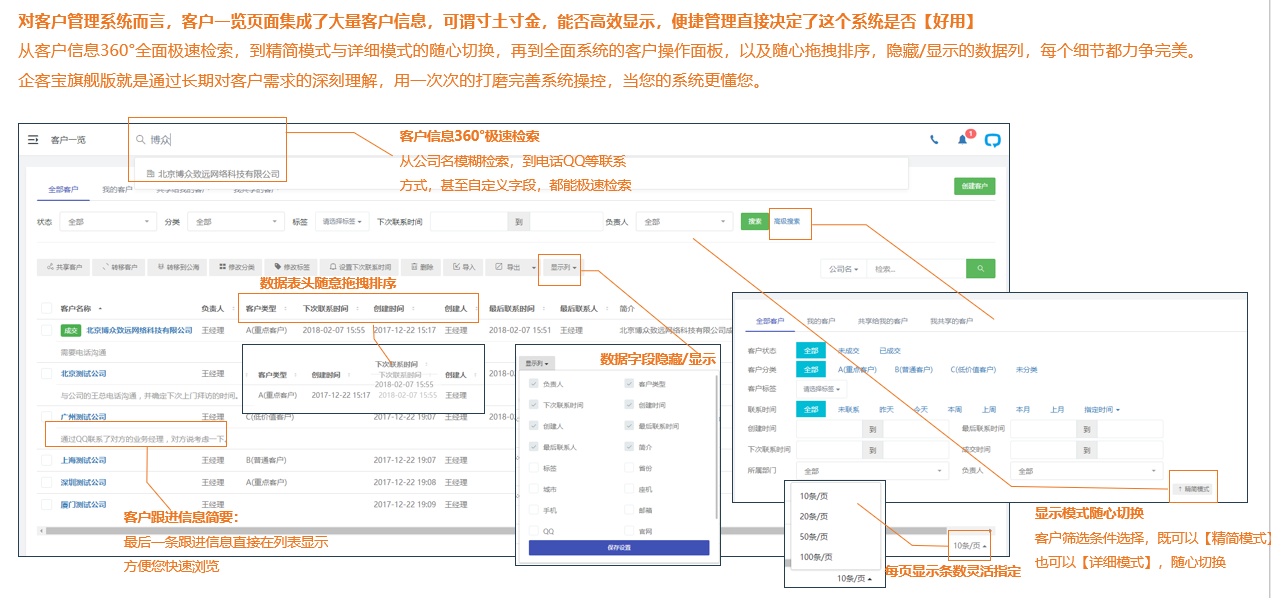Viewport: 1271px width, 598px height.
Task: Select 全部客户 tab in main list
Action: click(64, 189)
